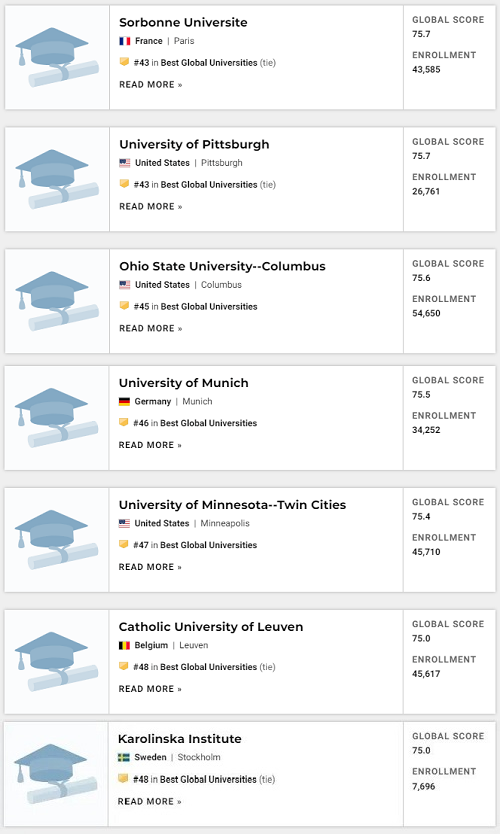The image size is (503, 834).
Task: Select READ MORE under Minnesota--Twin Cities
Action: [150, 567]
